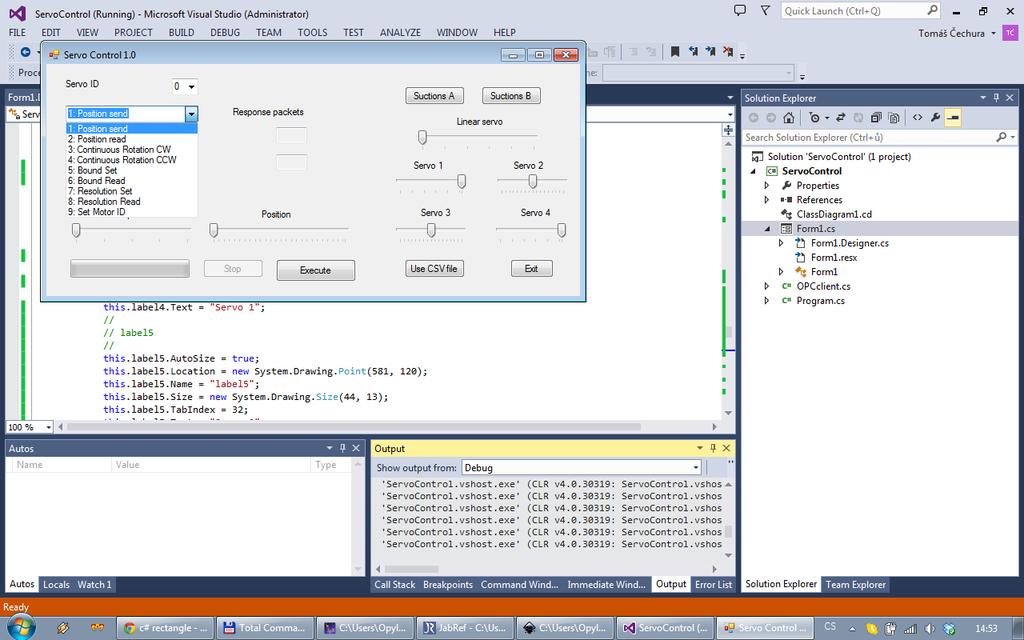This screenshot has width=1024, height=640.
Task: Open the feedback speech bubble icon
Action: (740, 10)
